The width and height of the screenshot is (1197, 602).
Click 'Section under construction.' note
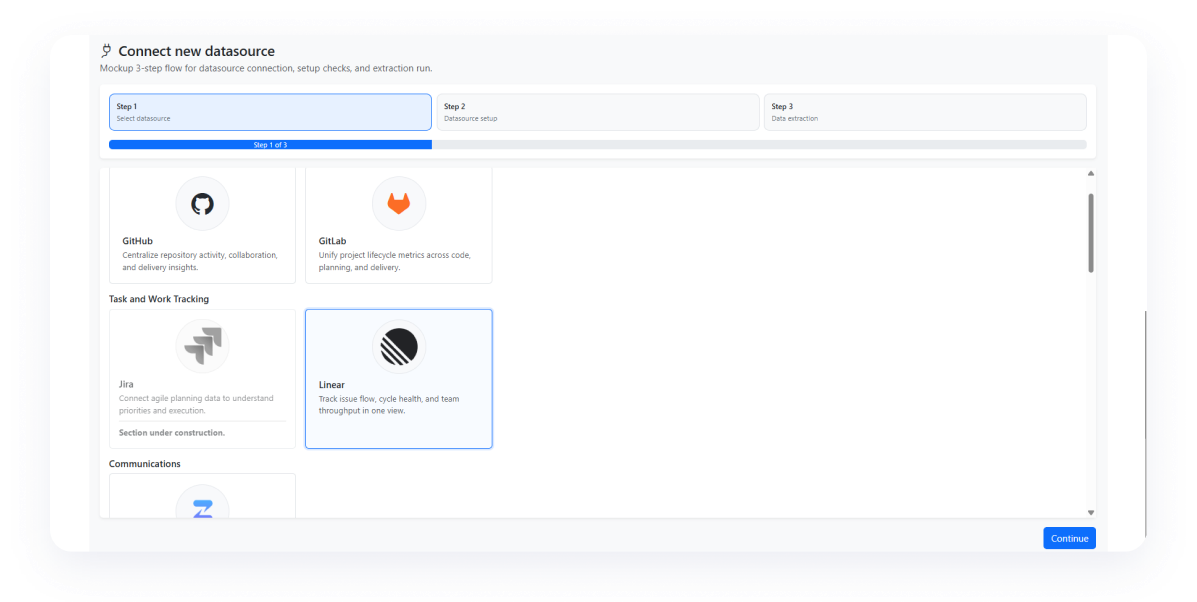tap(172, 433)
